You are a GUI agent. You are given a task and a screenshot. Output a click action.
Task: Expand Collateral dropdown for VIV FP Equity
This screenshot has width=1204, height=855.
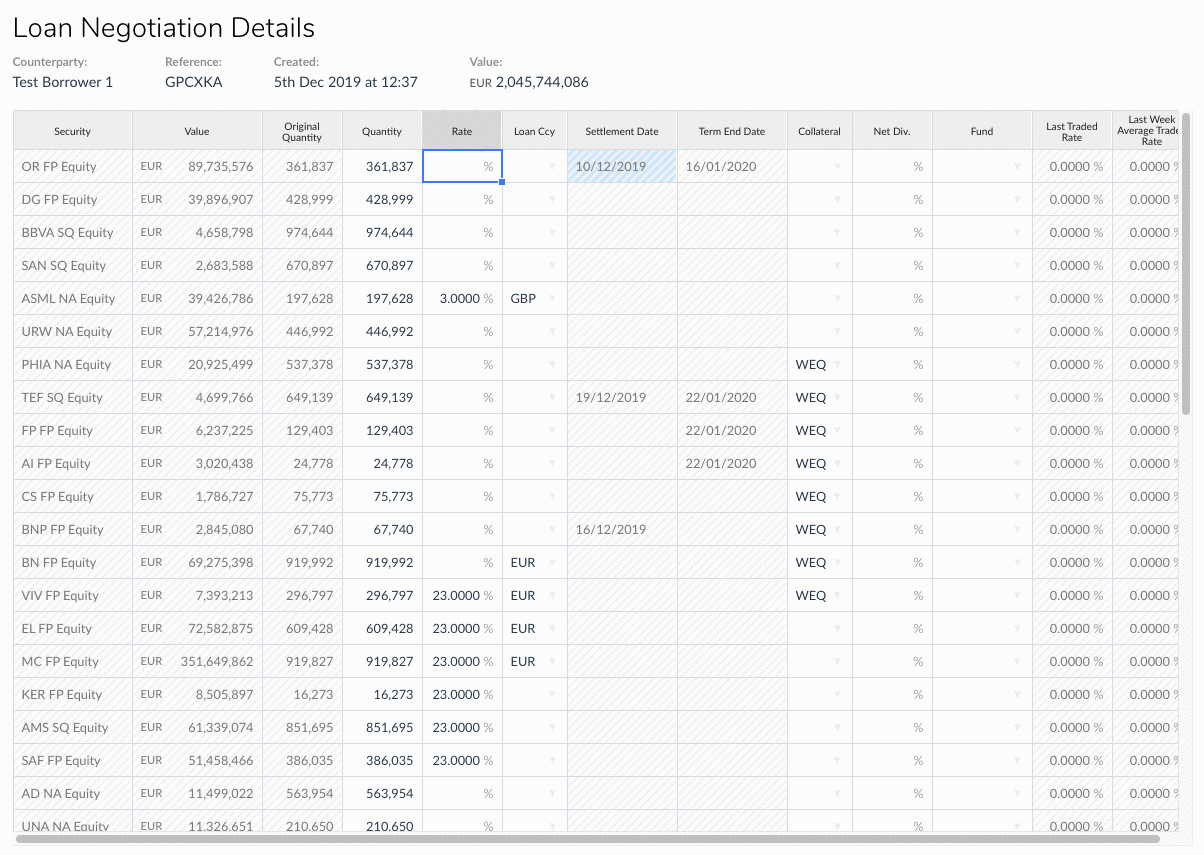[x=837, y=596]
